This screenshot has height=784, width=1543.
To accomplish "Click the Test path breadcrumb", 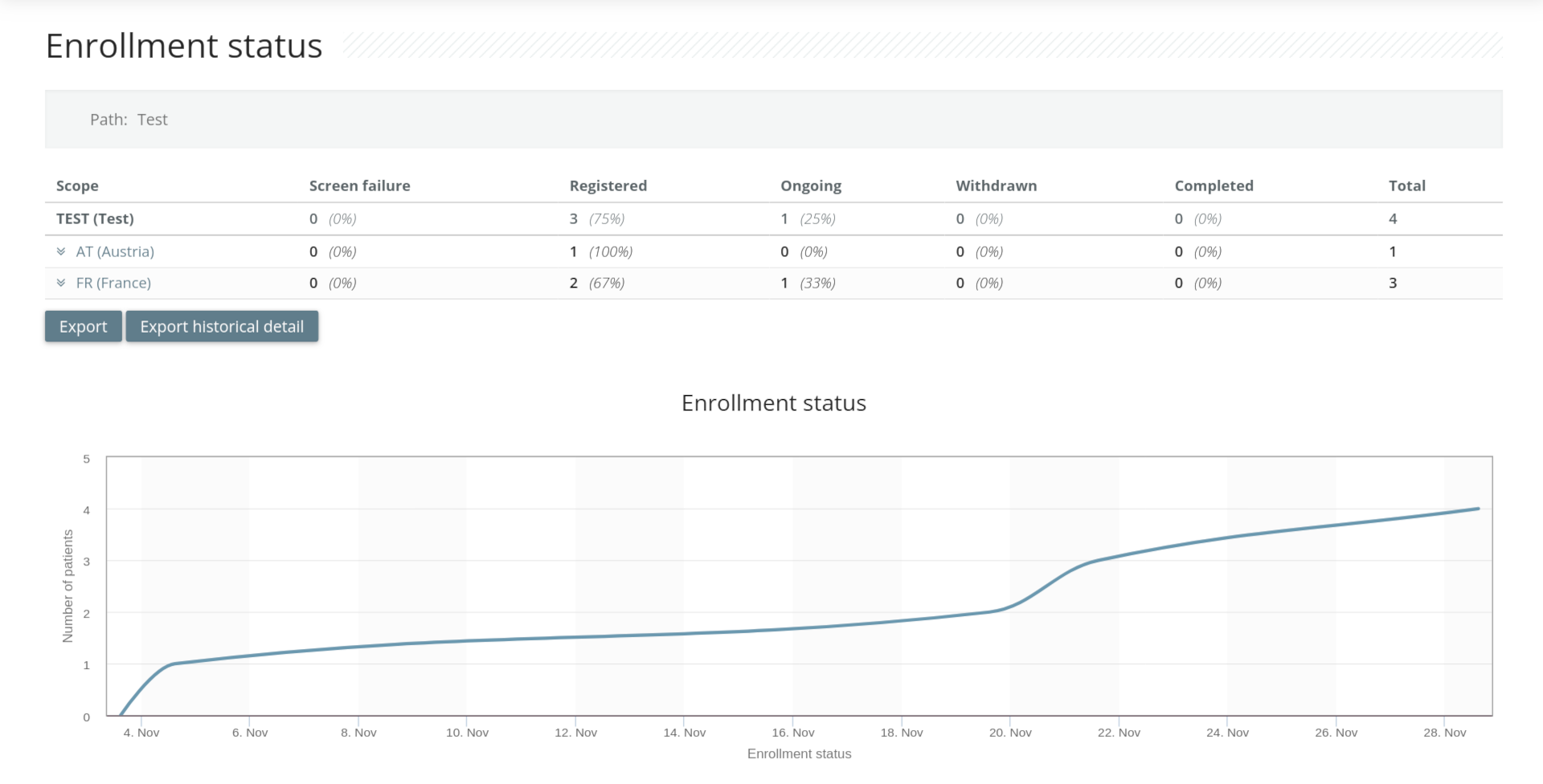I will 152,120.
